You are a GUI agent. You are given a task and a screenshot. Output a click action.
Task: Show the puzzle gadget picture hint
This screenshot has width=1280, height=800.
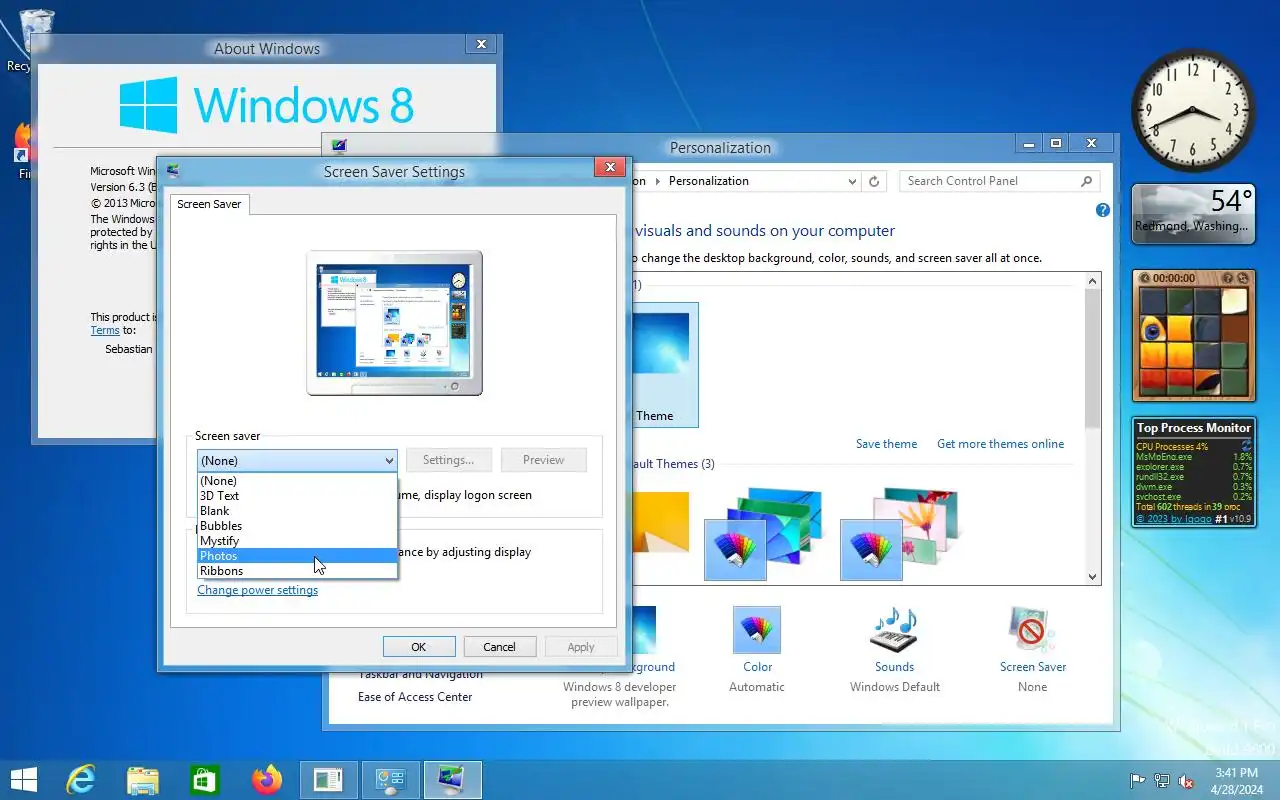[1228, 278]
